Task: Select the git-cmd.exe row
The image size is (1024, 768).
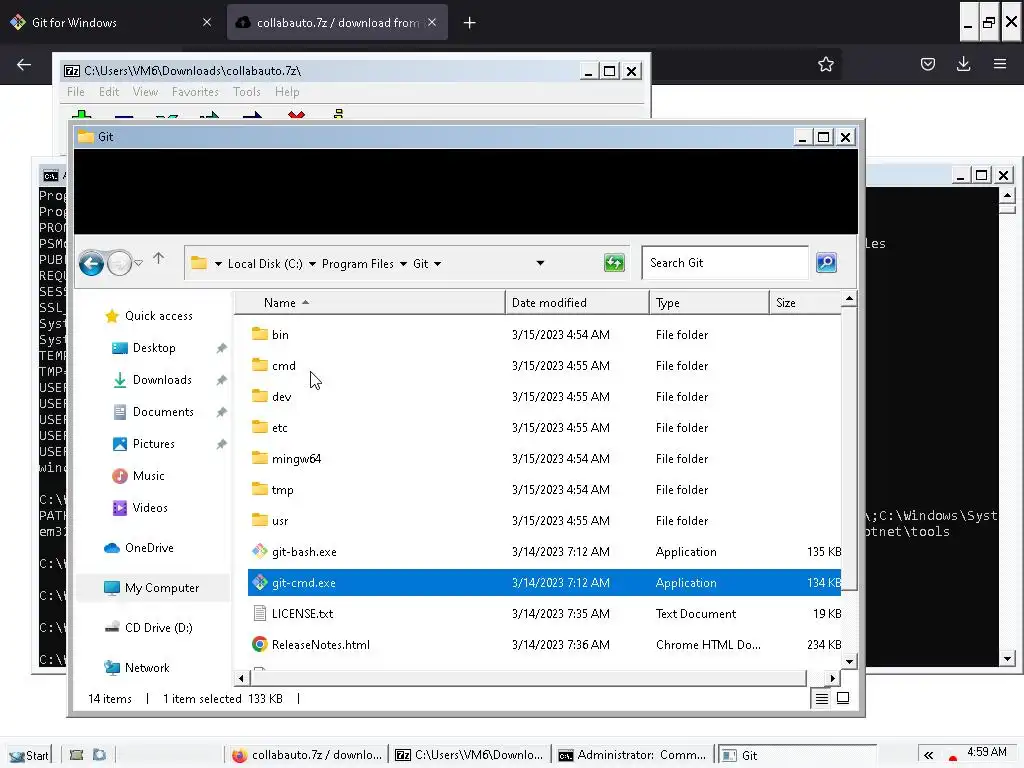Action: [544, 583]
